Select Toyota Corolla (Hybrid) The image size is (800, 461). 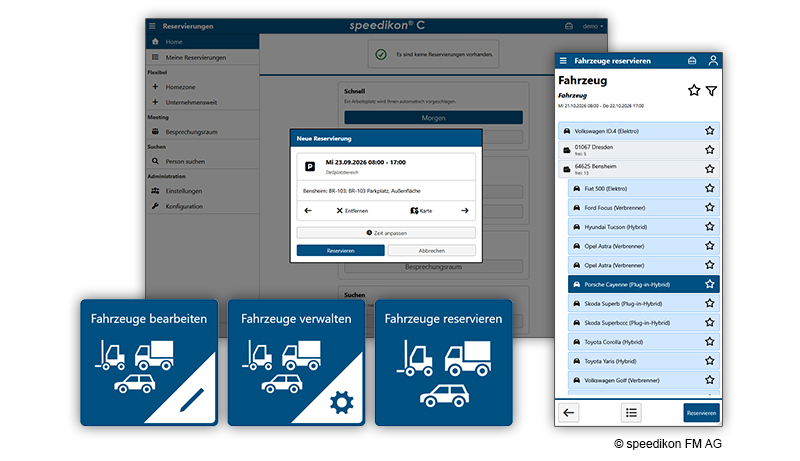click(644, 342)
